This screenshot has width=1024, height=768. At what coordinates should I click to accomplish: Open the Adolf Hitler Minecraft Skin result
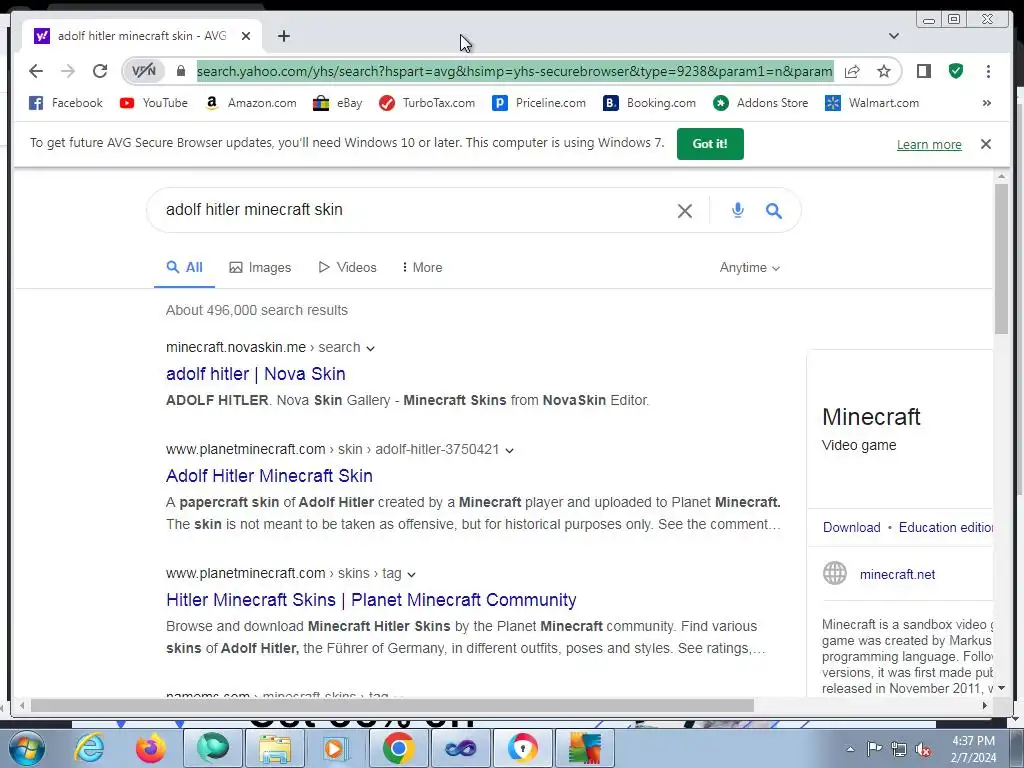click(269, 475)
